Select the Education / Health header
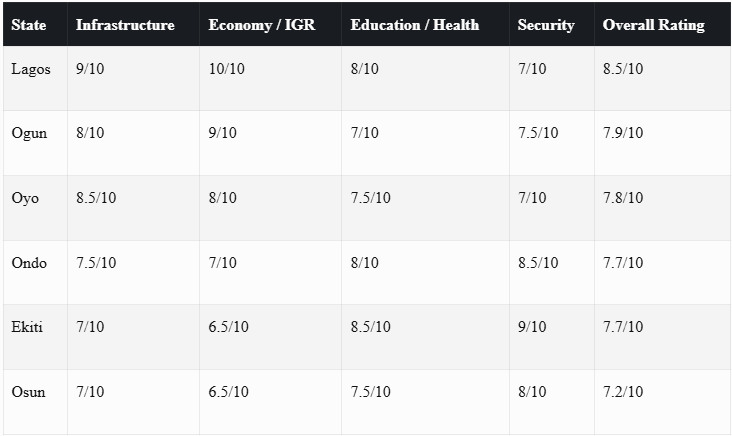The image size is (732, 436). (x=415, y=25)
